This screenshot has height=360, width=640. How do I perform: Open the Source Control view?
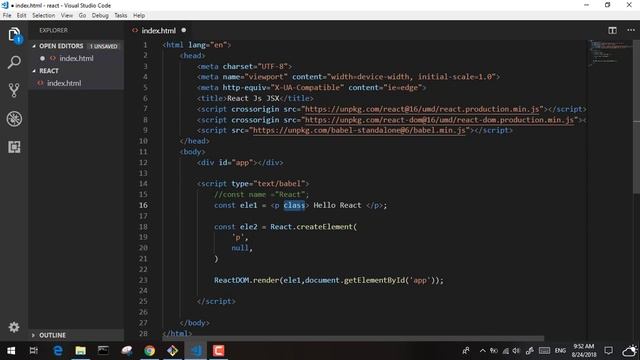point(14,90)
